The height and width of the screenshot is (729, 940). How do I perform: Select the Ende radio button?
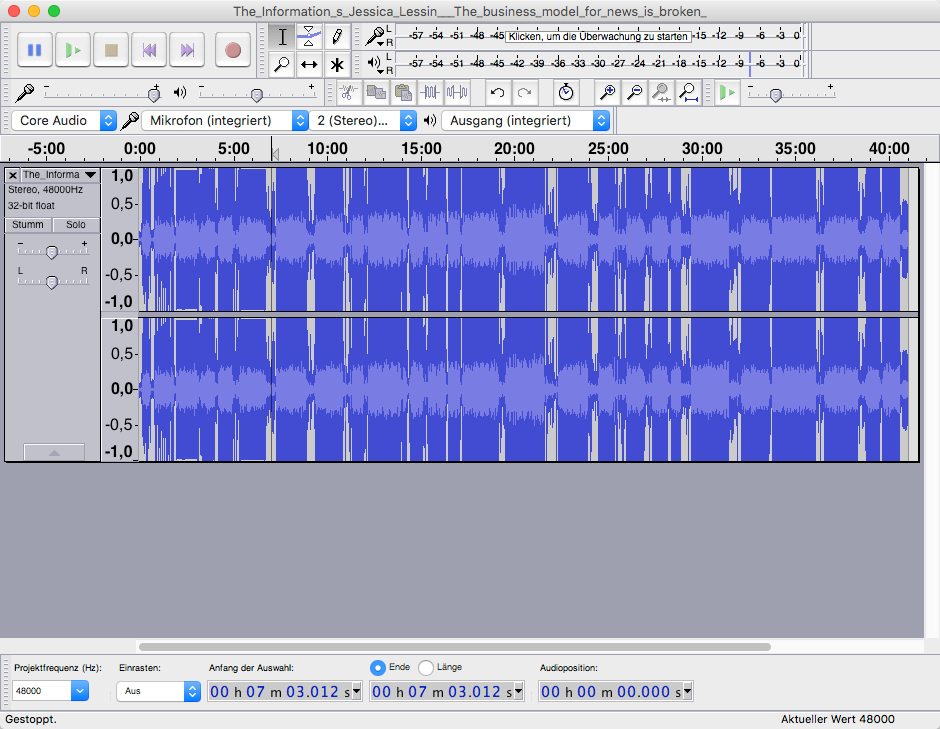tap(378, 667)
